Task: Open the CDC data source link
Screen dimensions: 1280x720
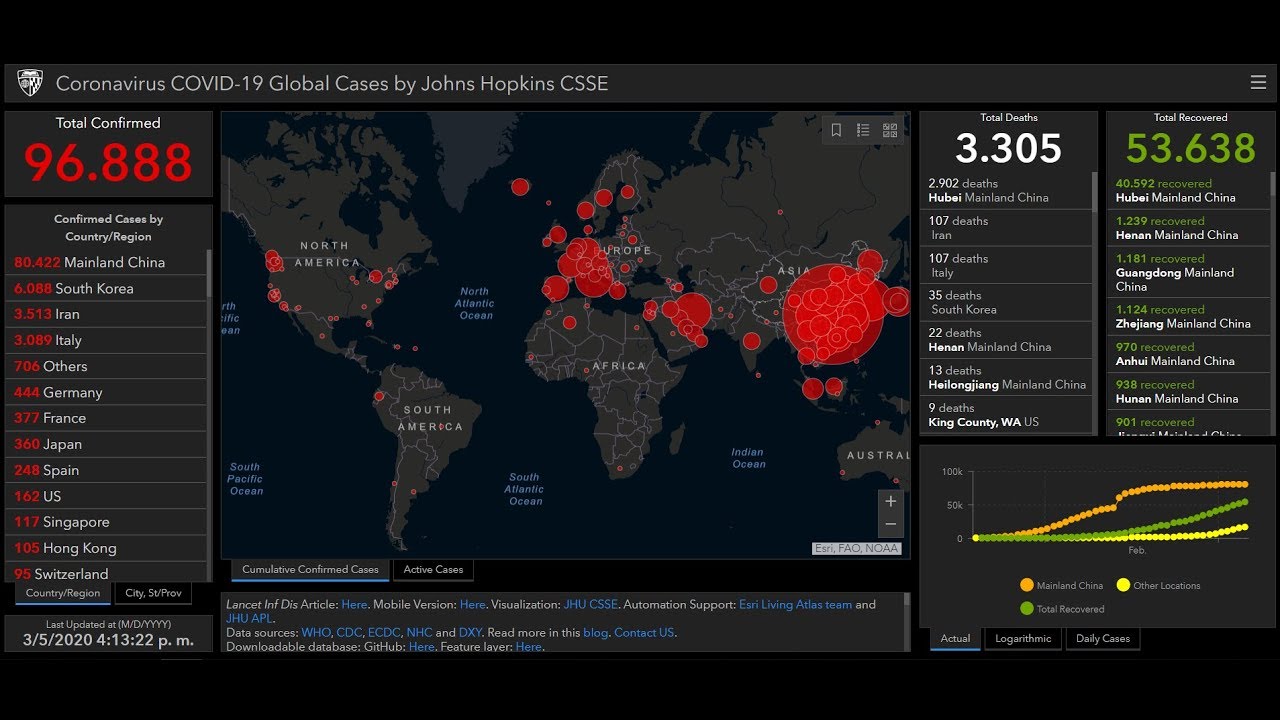Action: [349, 633]
